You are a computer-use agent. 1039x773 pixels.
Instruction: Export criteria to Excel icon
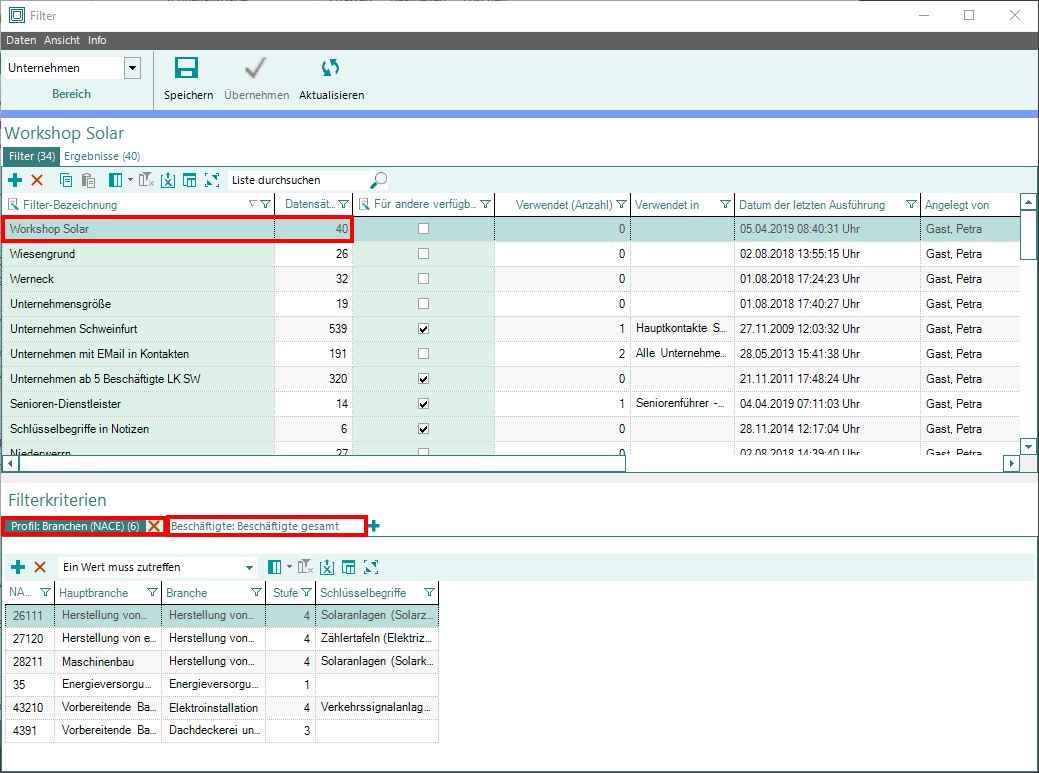pyautogui.click(x=327, y=567)
